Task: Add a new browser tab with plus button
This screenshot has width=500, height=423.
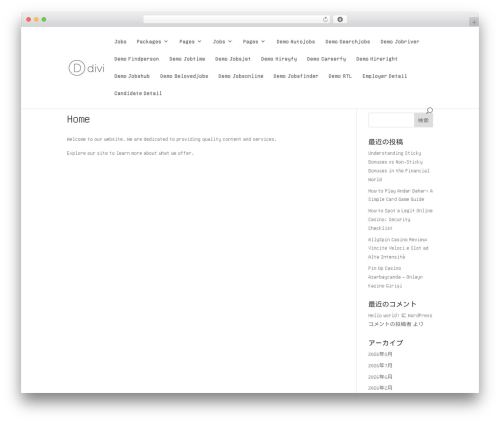Action: 474,22
